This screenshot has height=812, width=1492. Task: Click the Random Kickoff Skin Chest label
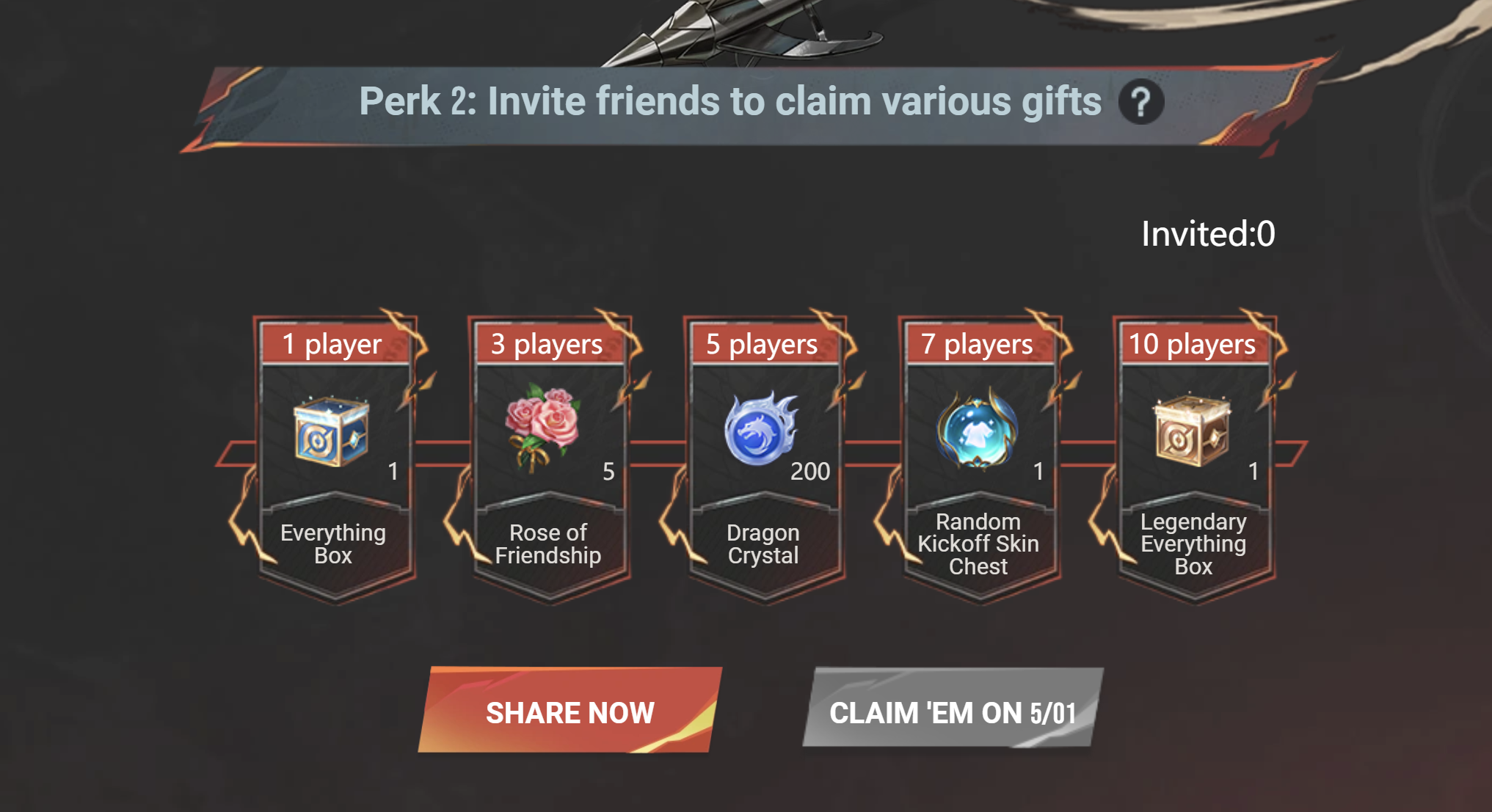click(x=978, y=544)
